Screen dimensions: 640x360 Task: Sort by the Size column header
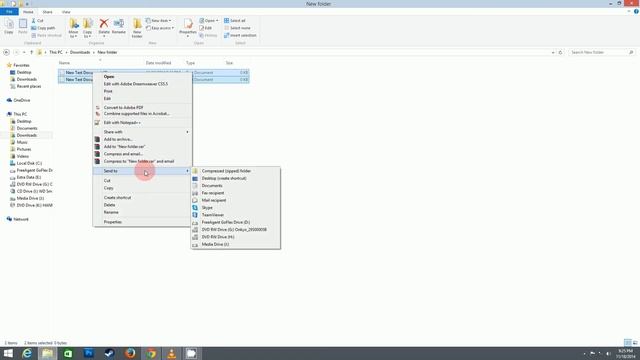click(x=229, y=63)
